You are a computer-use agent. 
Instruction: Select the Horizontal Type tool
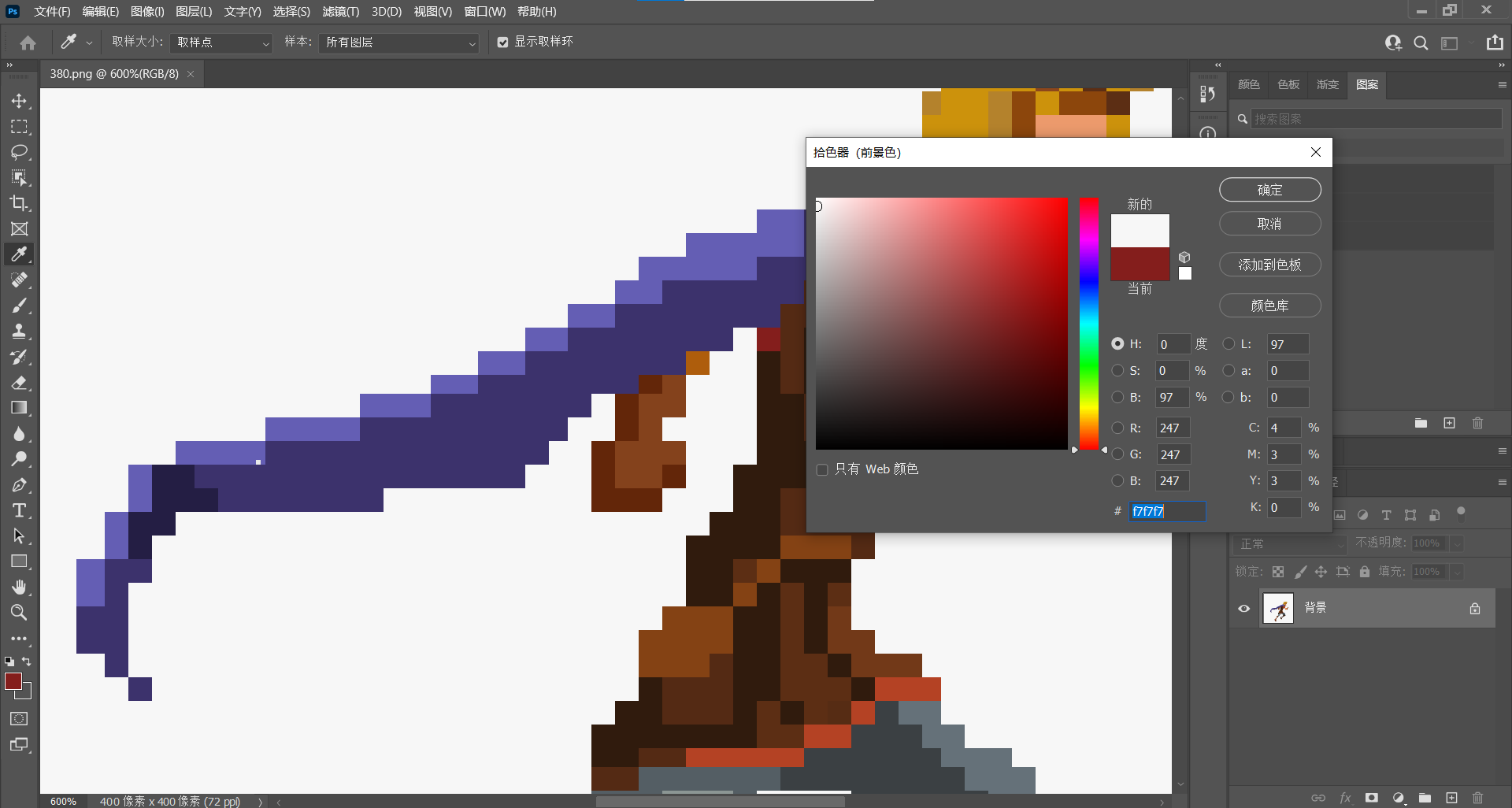19,510
